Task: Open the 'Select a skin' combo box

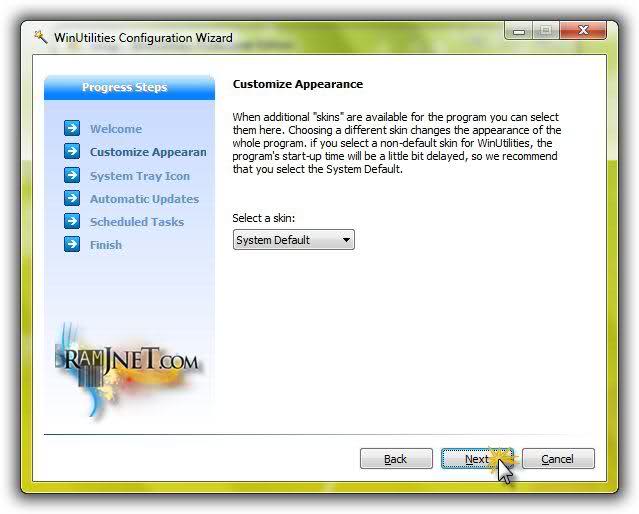Action: (x=293, y=240)
